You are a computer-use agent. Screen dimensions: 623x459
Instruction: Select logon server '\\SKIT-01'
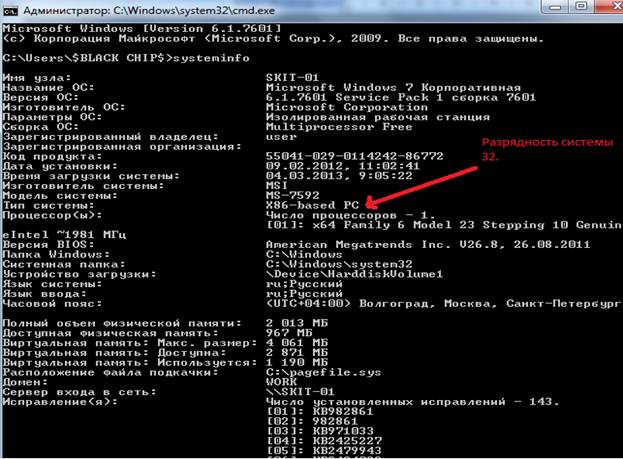tap(300, 392)
